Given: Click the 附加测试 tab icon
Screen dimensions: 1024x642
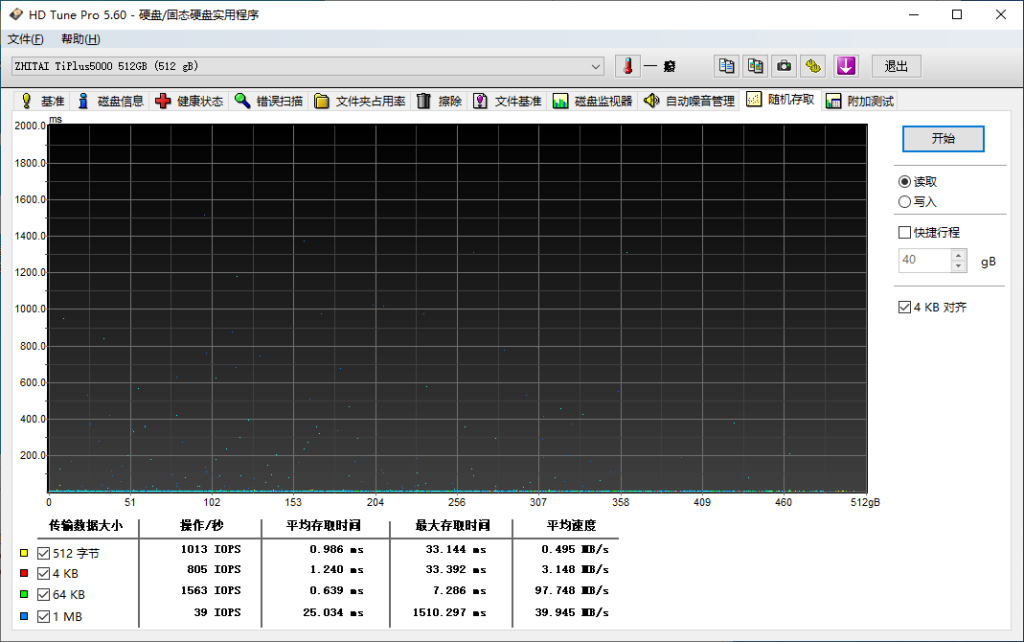Looking at the screenshot, I should [833, 101].
